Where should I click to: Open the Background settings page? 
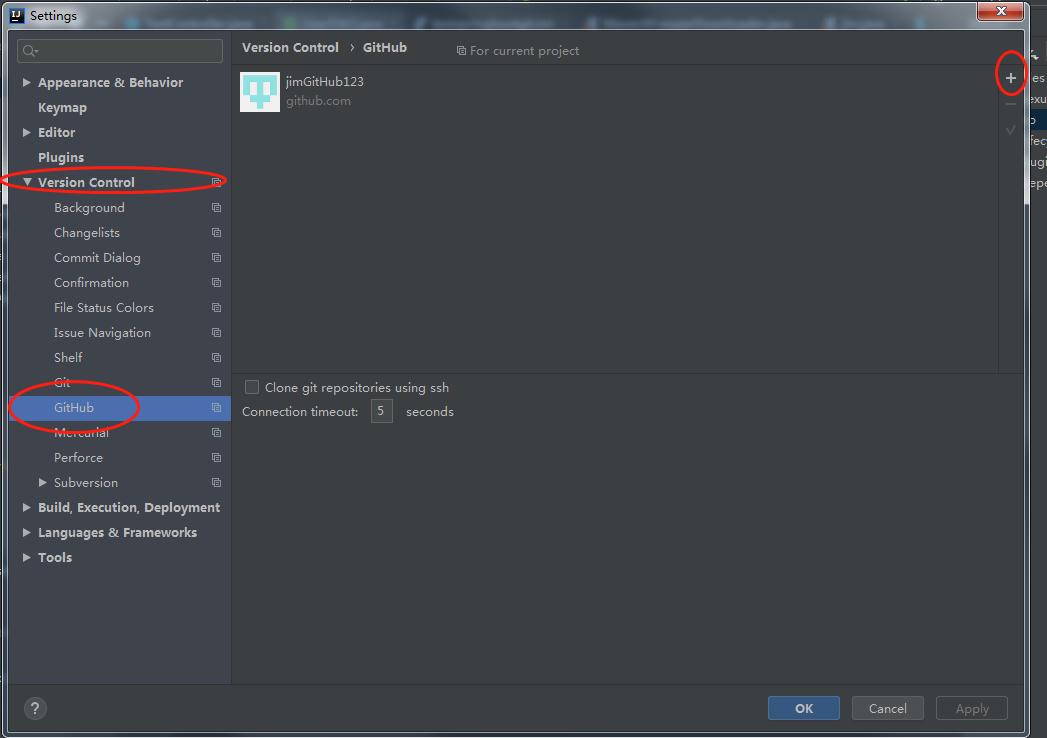coord(89,208)
